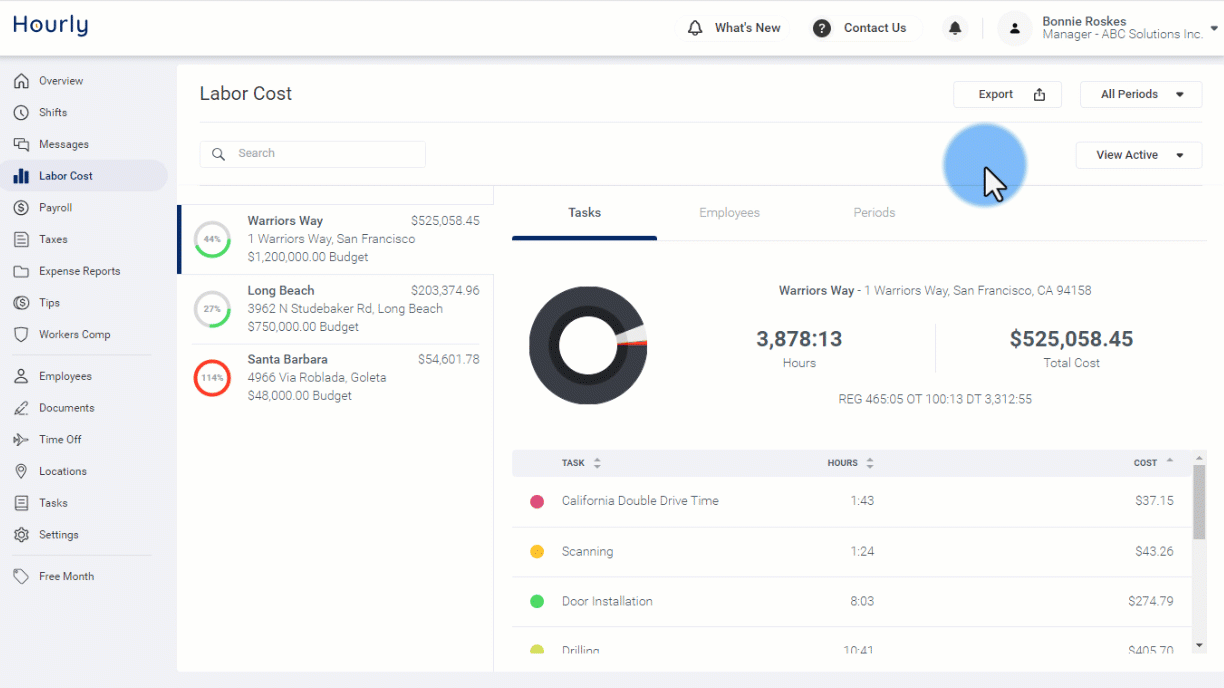The width and height of the screenshot is (1224, 688).
Task: Open the Time Off airplane icon
Action: pyautogui.click(x=21, y=440)
